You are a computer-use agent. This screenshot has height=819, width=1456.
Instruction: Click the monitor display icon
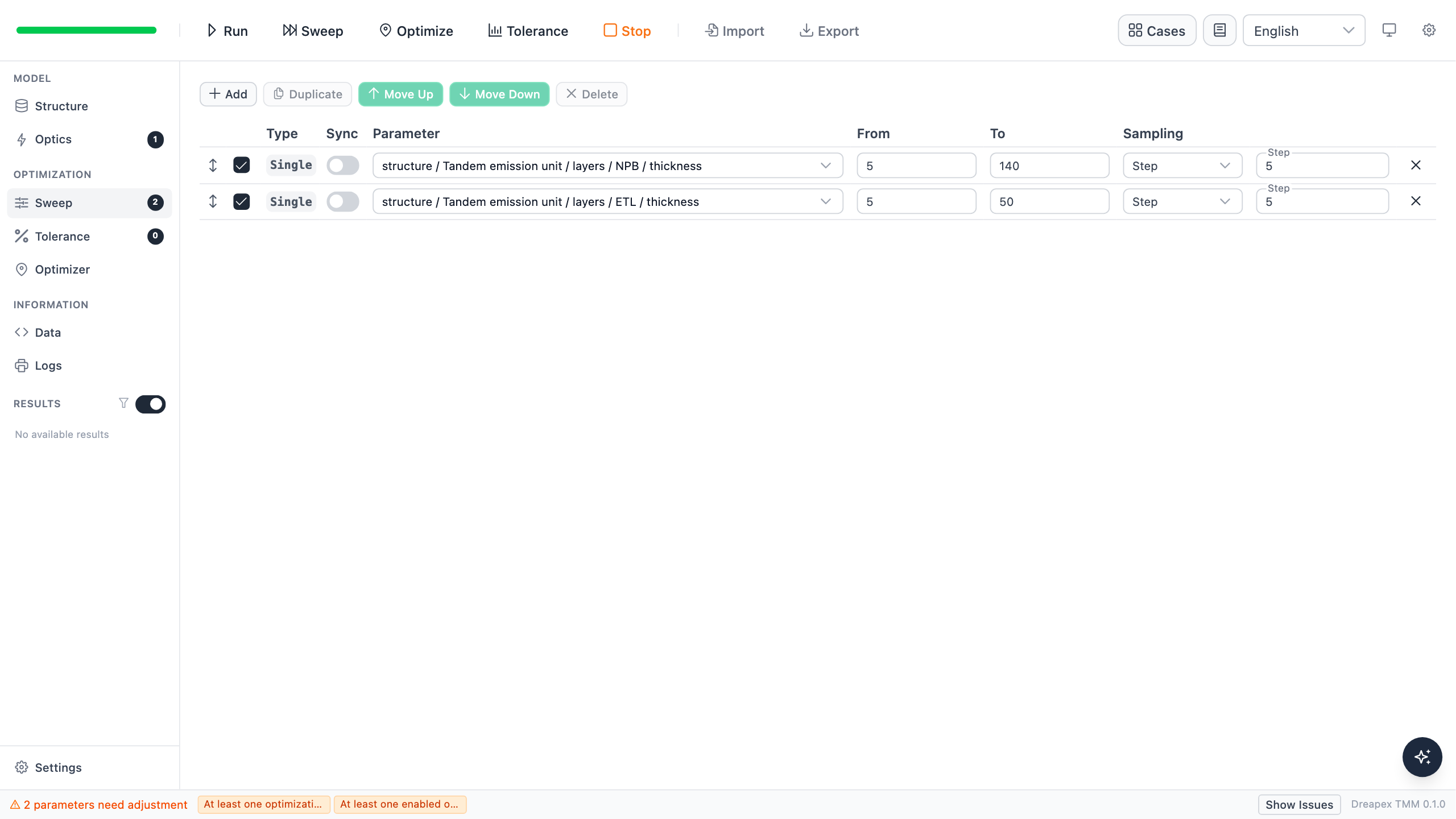(x=1389, y=31)
